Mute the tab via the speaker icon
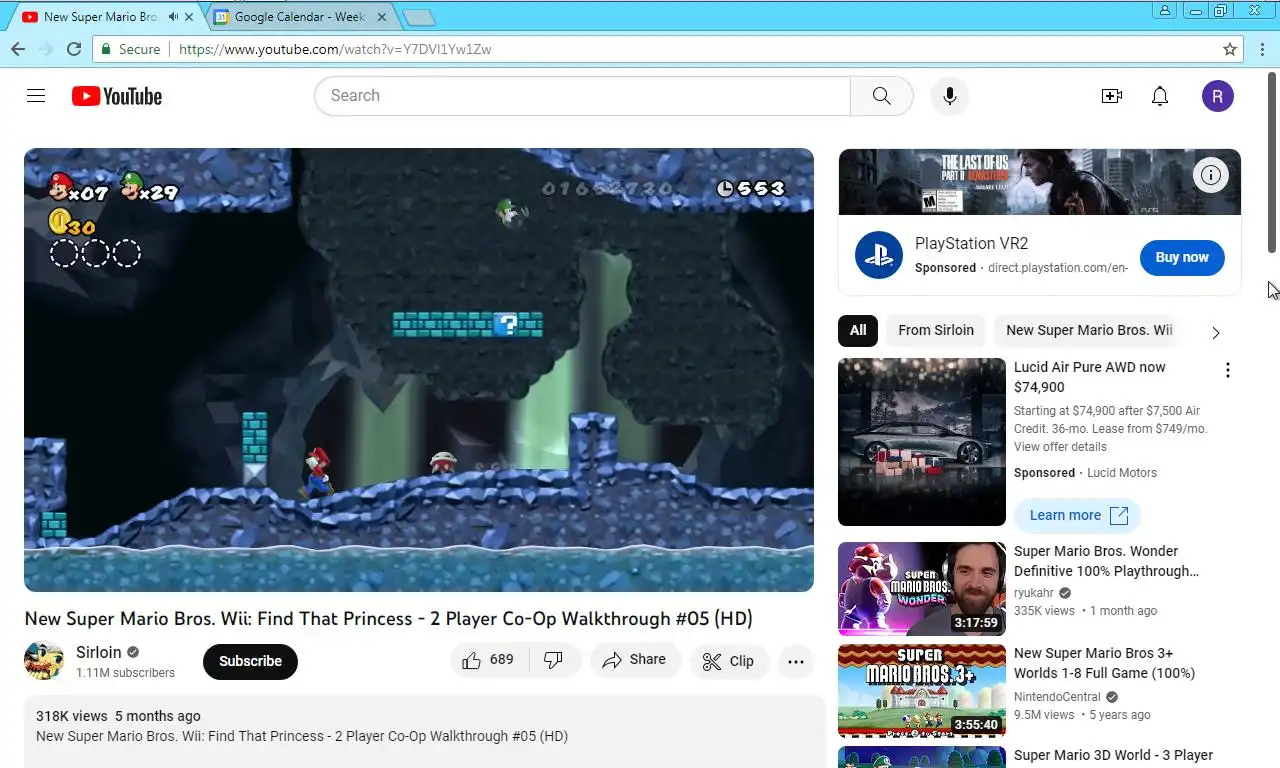 click(173, 17)
